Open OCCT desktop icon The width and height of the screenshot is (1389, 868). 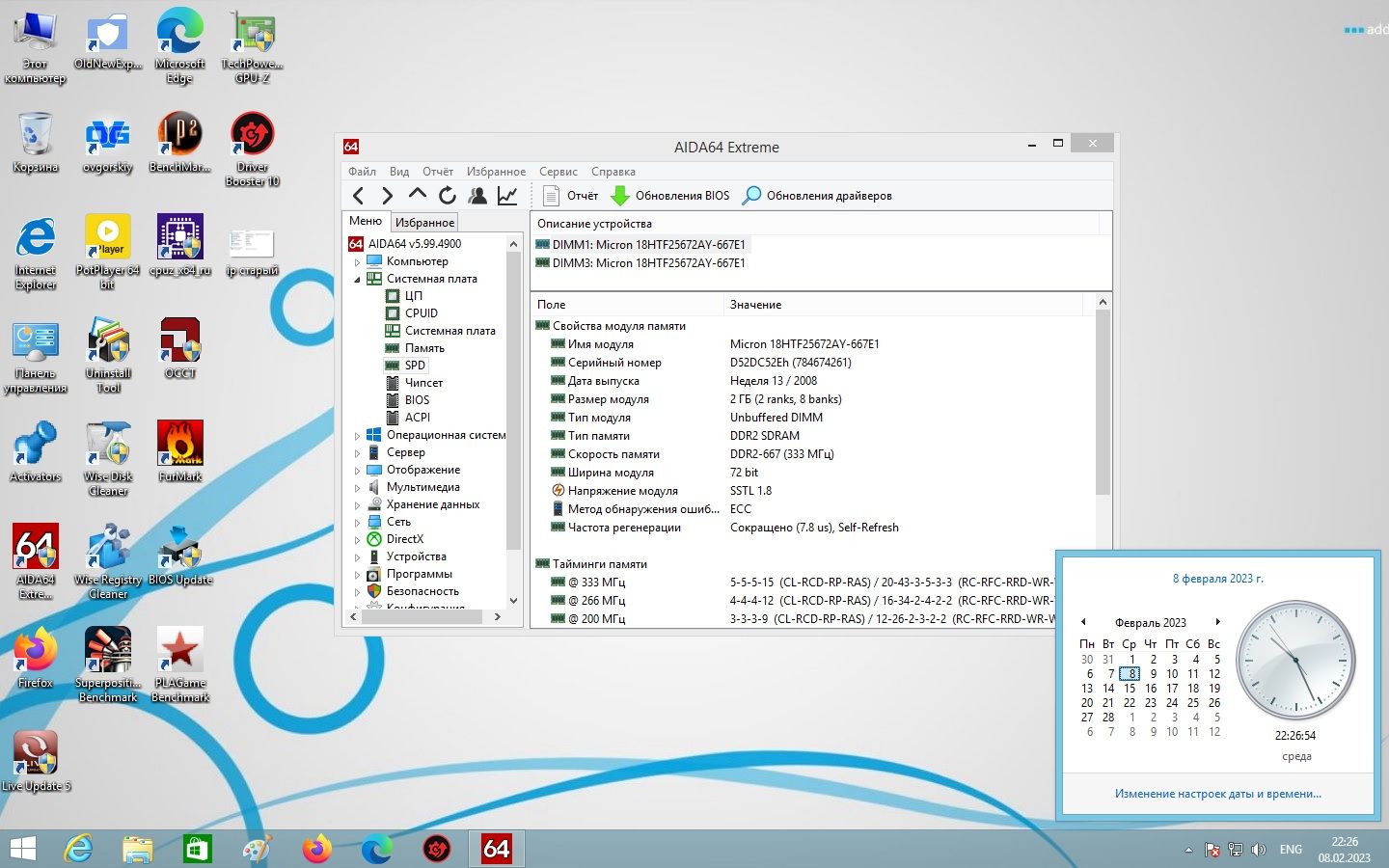(x=180, y=347)
